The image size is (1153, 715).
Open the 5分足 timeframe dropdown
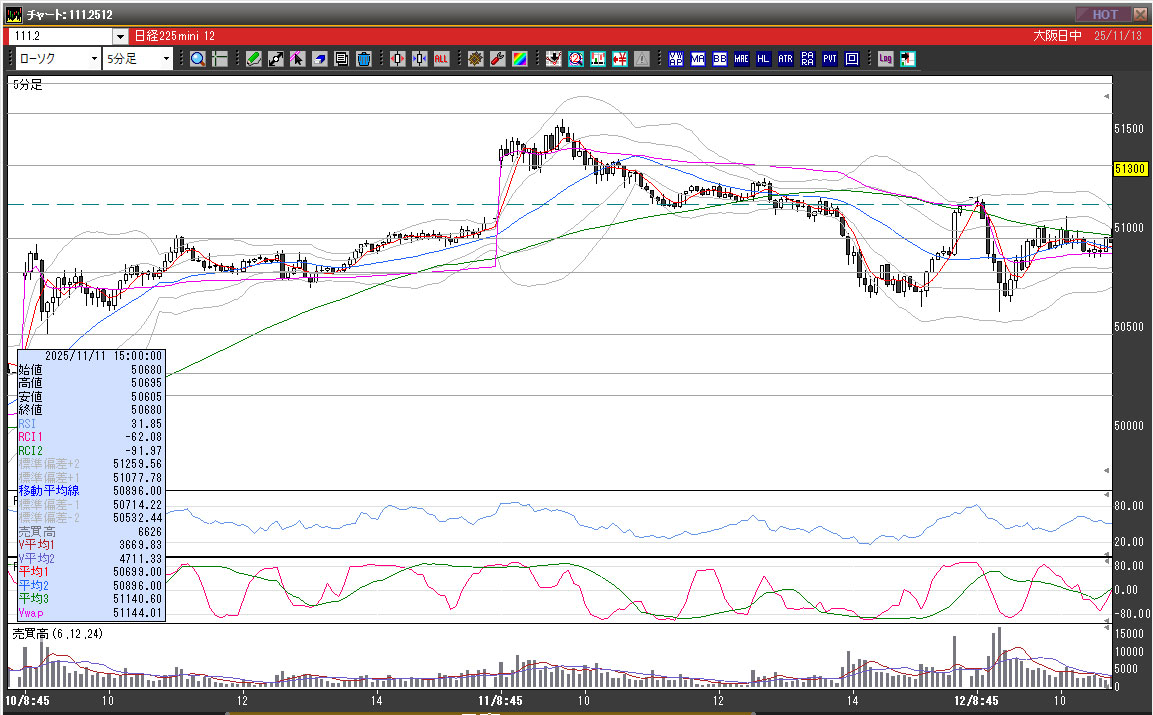(x=166, y=59)
